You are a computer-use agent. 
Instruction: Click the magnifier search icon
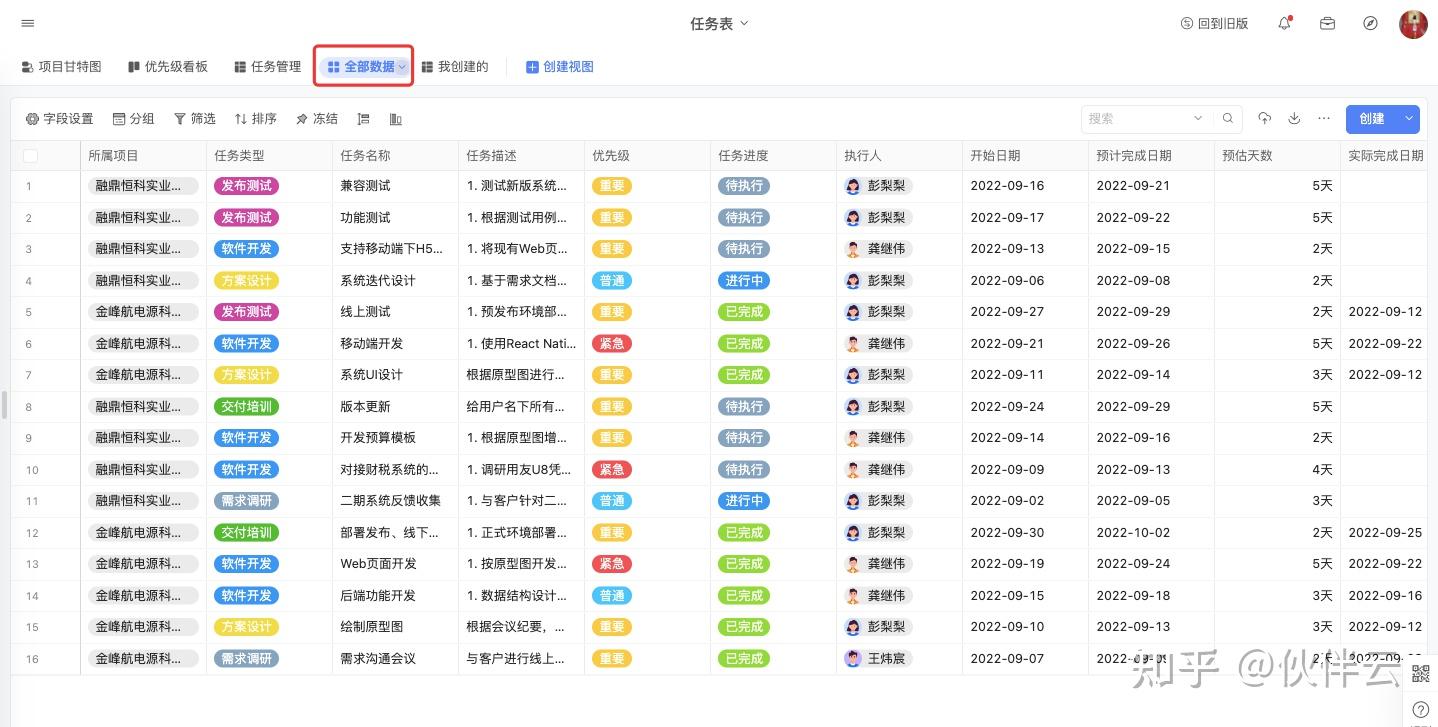click(x=1228, y=119)
